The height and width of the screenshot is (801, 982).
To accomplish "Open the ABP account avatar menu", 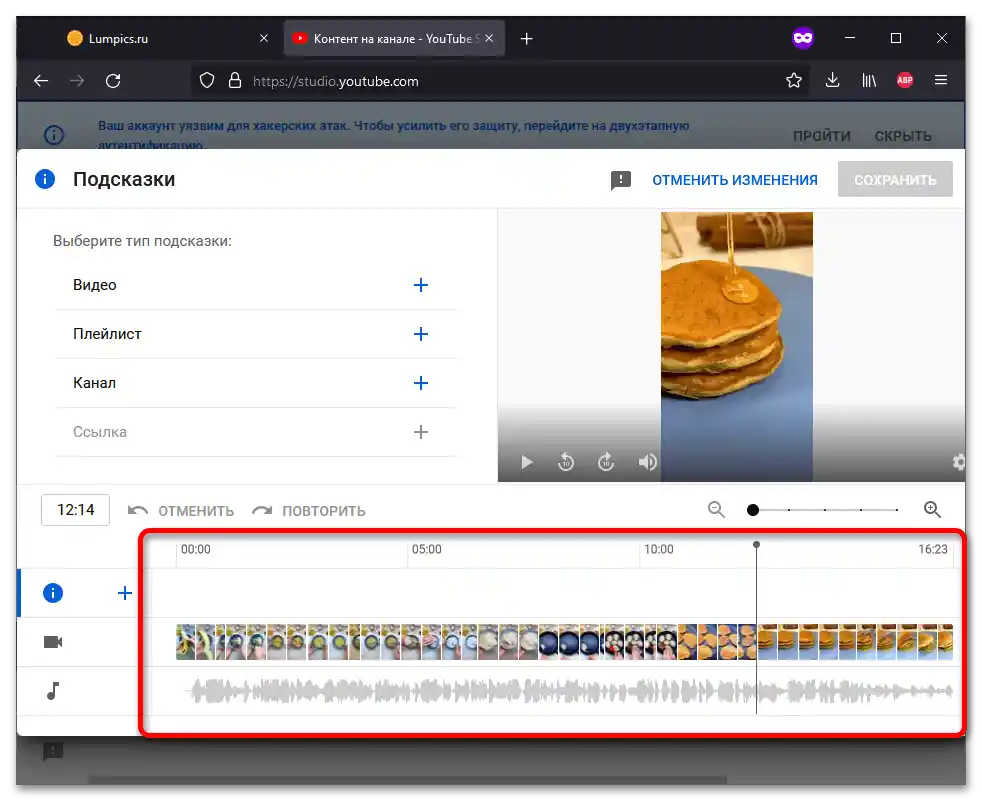I will [x=903, y=80].
